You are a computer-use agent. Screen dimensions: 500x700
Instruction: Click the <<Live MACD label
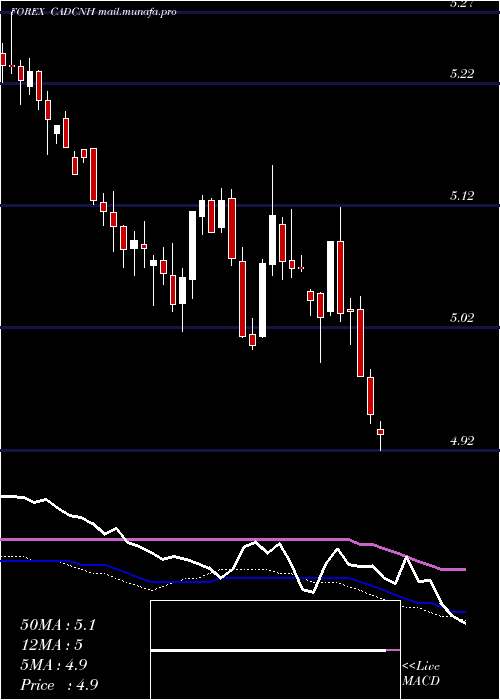421,674
